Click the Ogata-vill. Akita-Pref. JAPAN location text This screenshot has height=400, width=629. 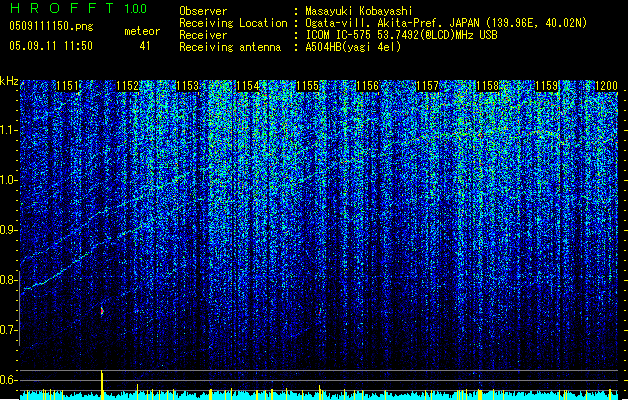coord(446,23)
